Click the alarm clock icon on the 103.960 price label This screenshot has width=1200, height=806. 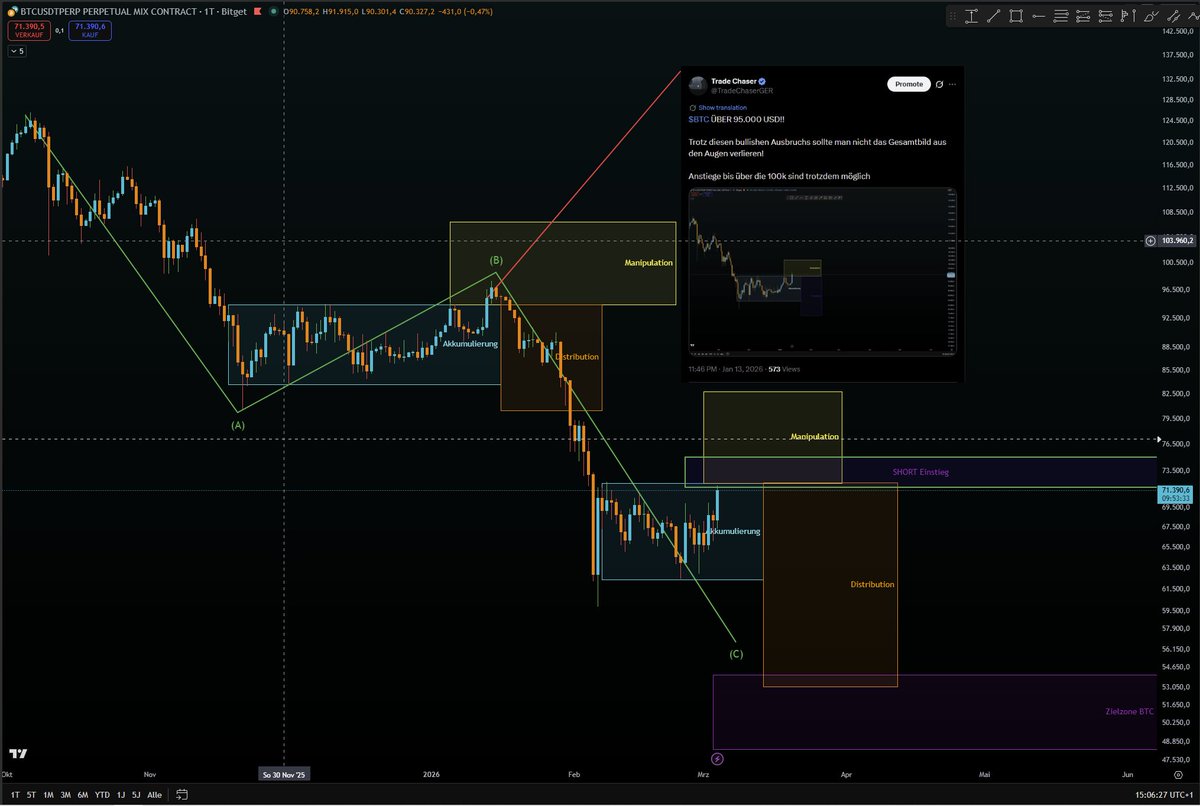click(x=1152, y=241)
